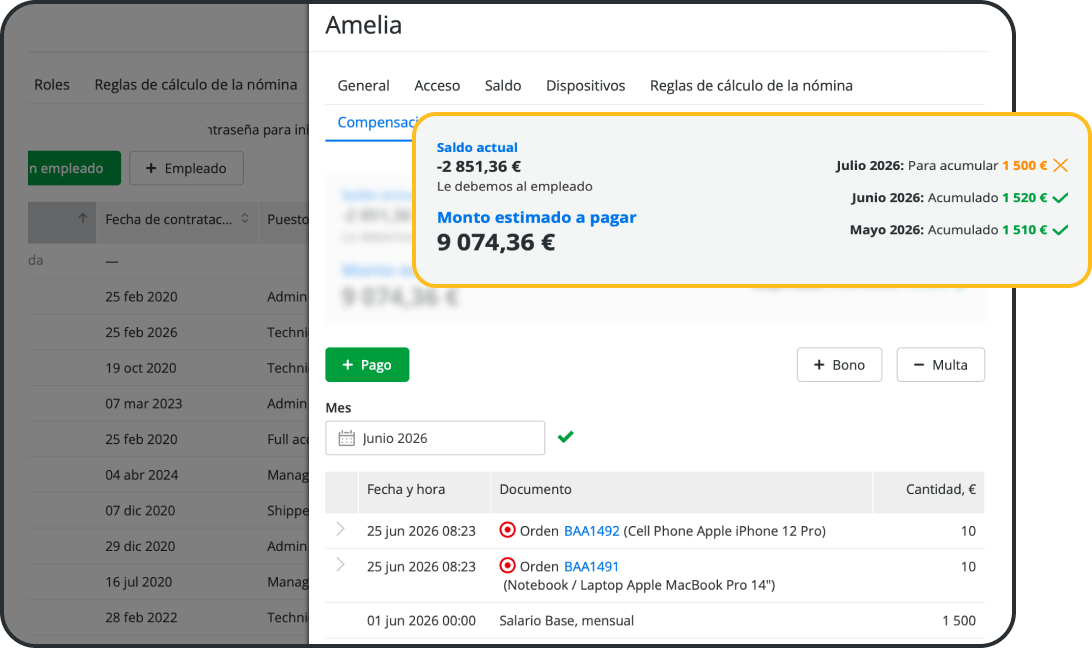Select the Salario Base, mensual row

click(x=655, y=620)
